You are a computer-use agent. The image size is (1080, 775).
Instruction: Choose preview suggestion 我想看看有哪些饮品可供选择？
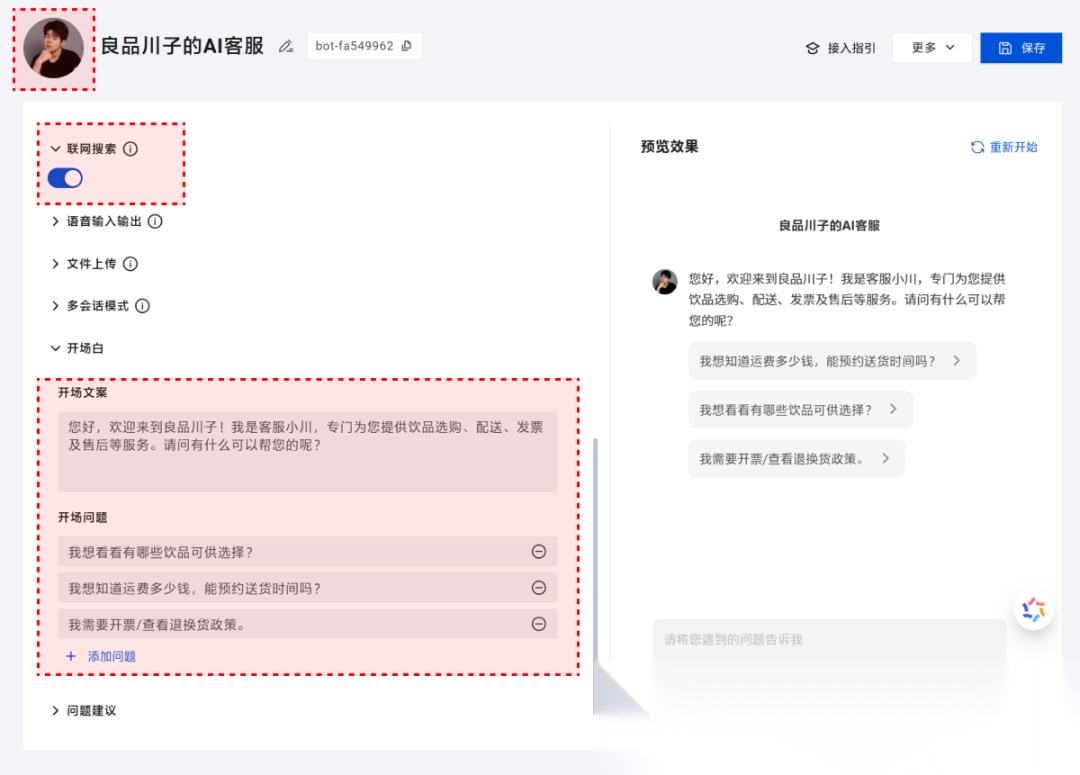click(800, 410)
